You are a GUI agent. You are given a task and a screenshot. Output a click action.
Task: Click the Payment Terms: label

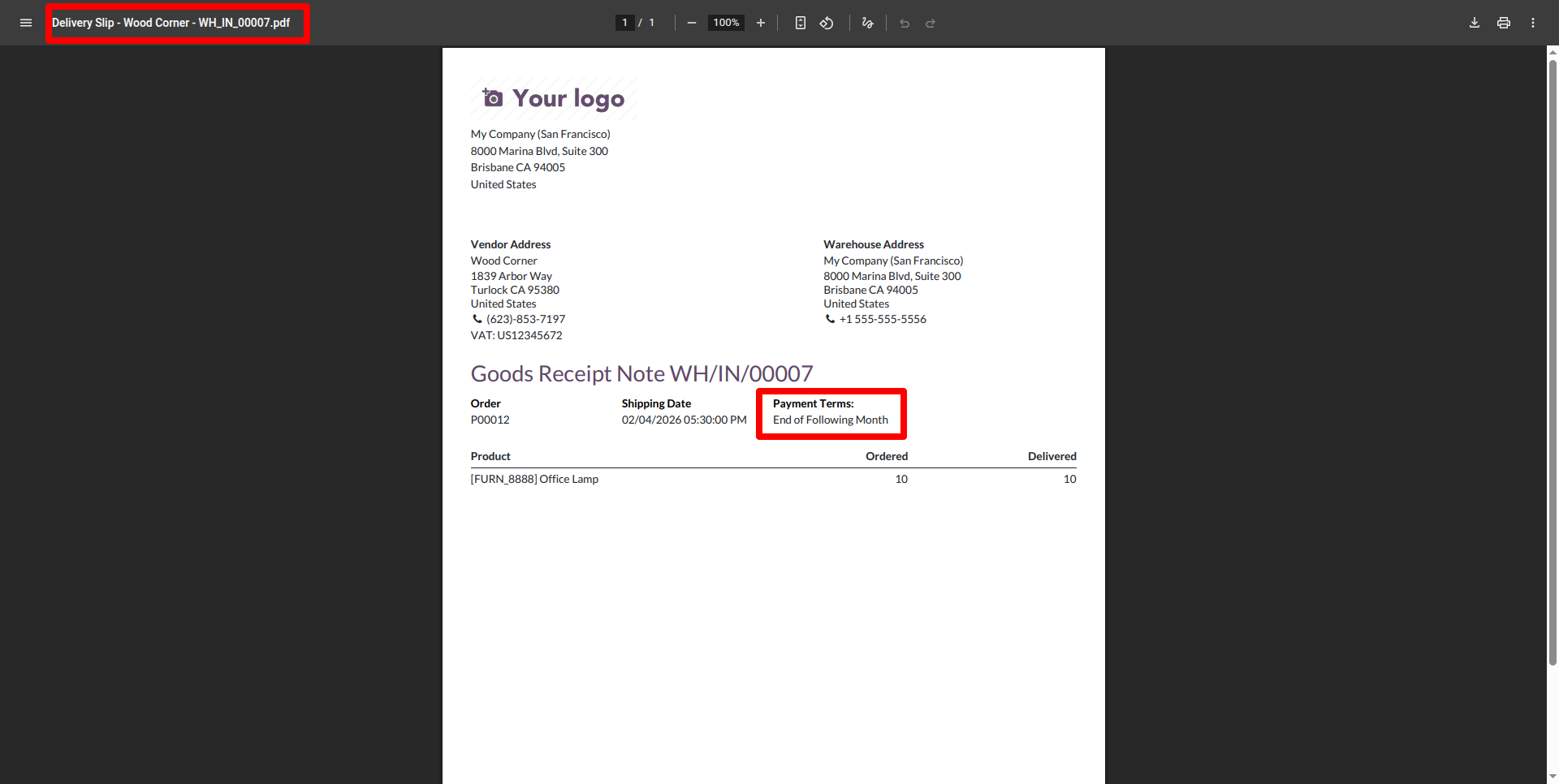814,403
